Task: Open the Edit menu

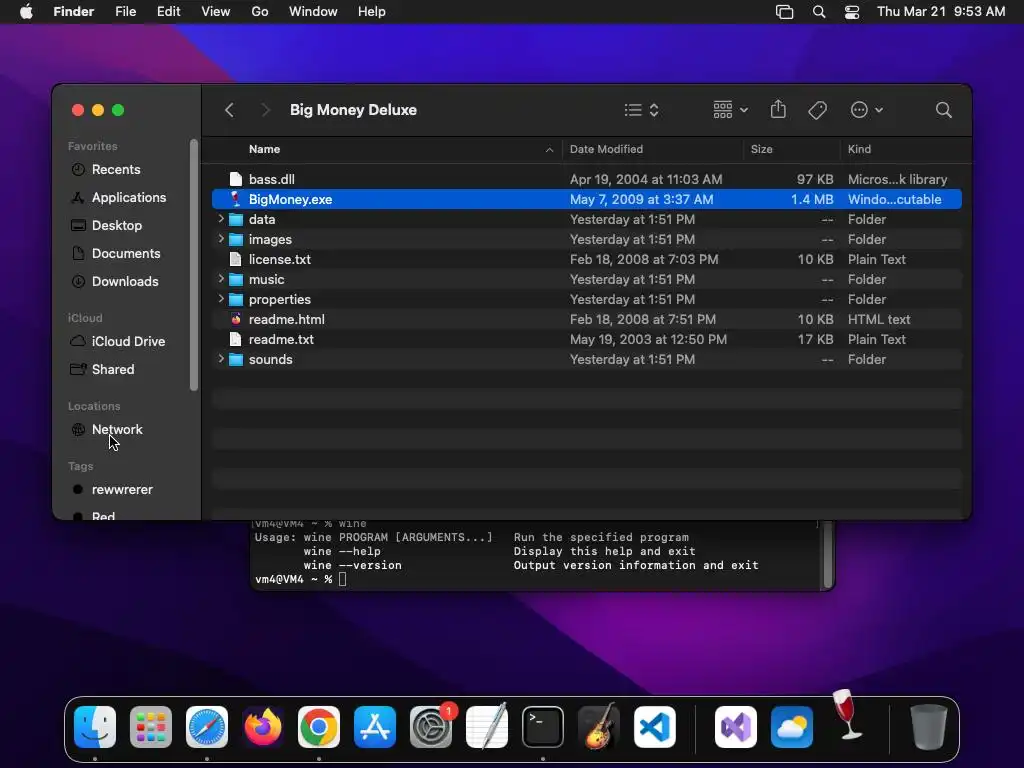Action: click(x=168, y=12)
